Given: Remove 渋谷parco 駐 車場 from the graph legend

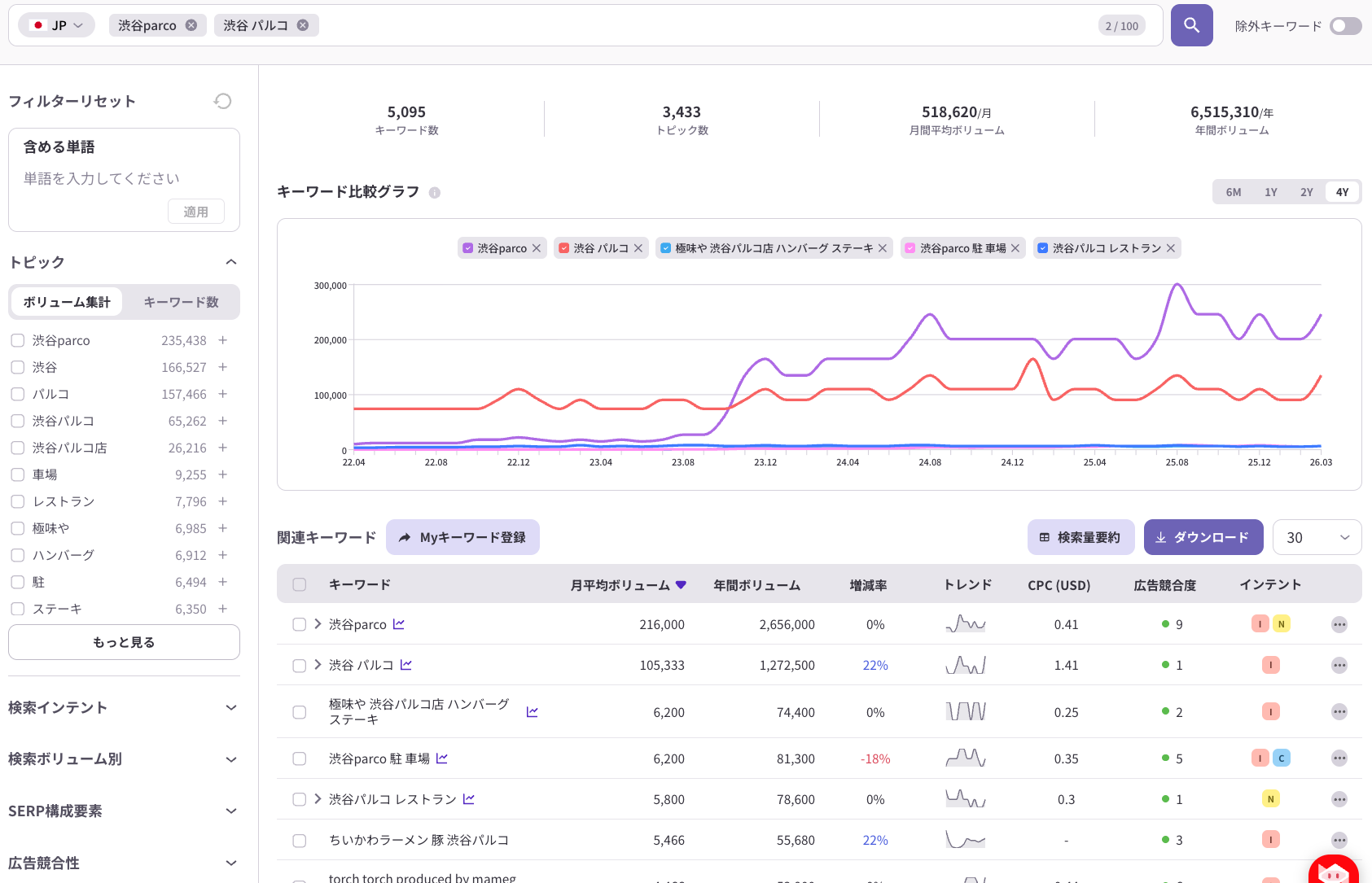Looking at the screenshot, I should [x=1015, y=248].
